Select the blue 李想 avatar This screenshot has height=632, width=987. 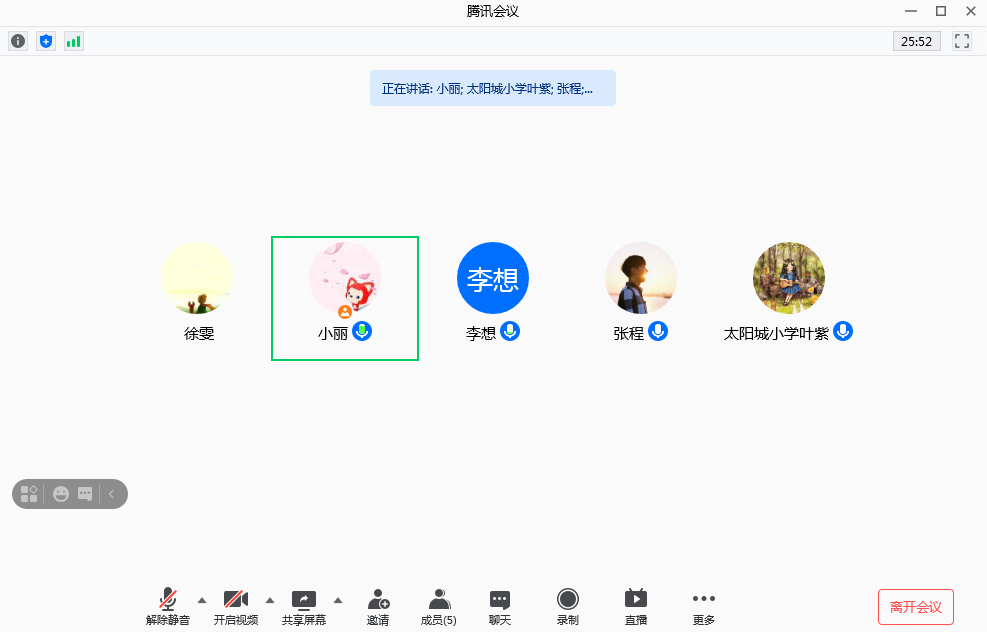tap(493, 278)
